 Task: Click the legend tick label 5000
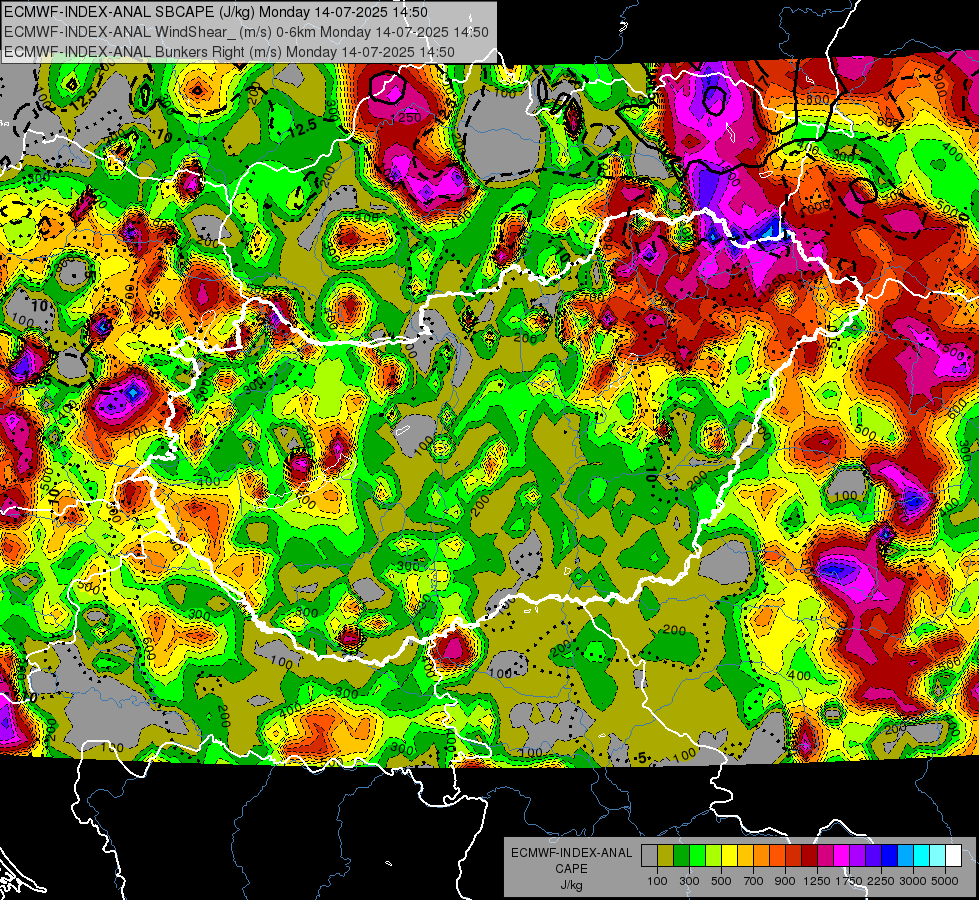click(945, 881)
